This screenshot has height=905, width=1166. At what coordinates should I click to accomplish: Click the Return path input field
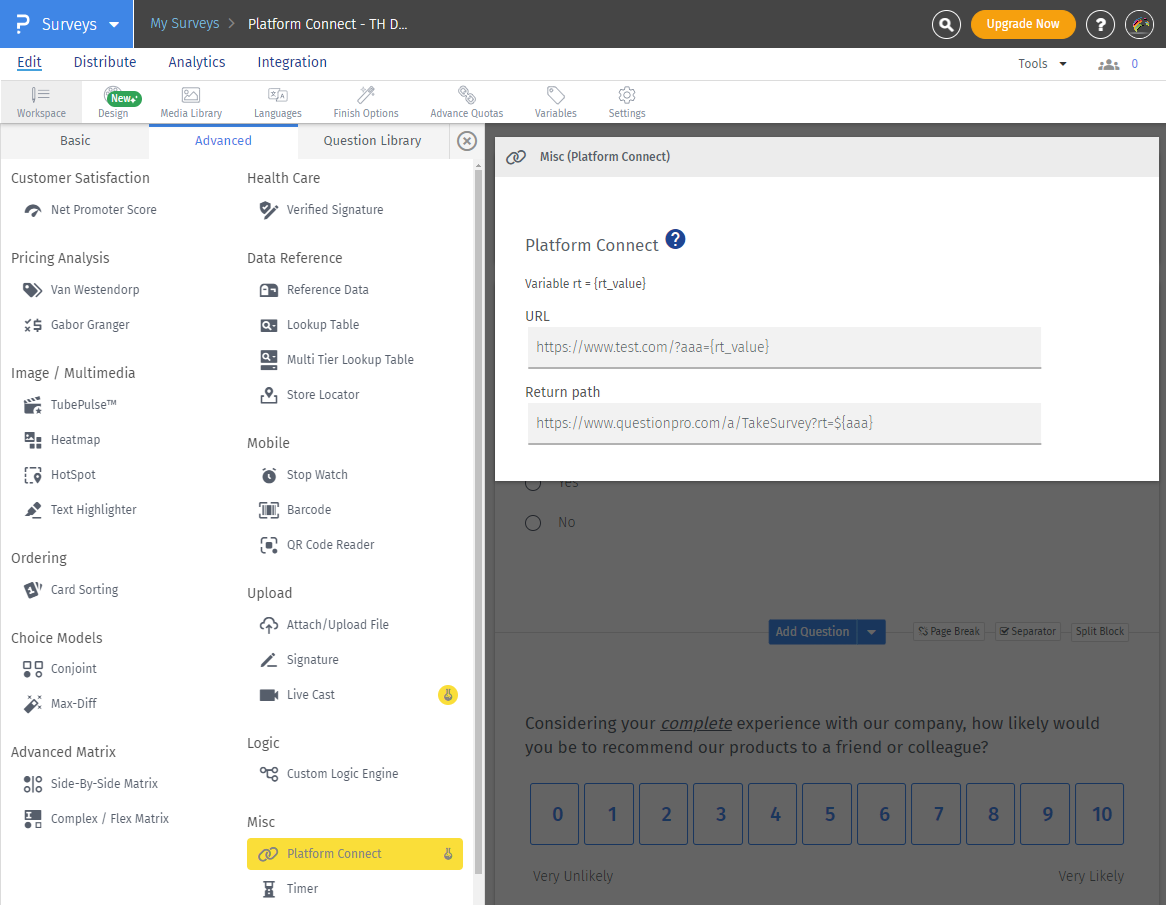pos(785,423)
